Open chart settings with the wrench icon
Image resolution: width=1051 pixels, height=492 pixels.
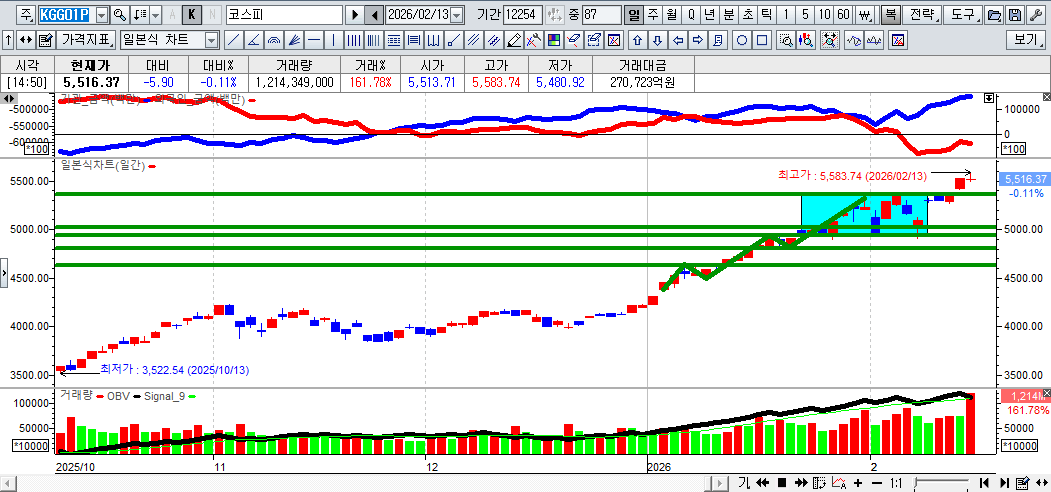pyautogui.click(x=1035, y=15)
